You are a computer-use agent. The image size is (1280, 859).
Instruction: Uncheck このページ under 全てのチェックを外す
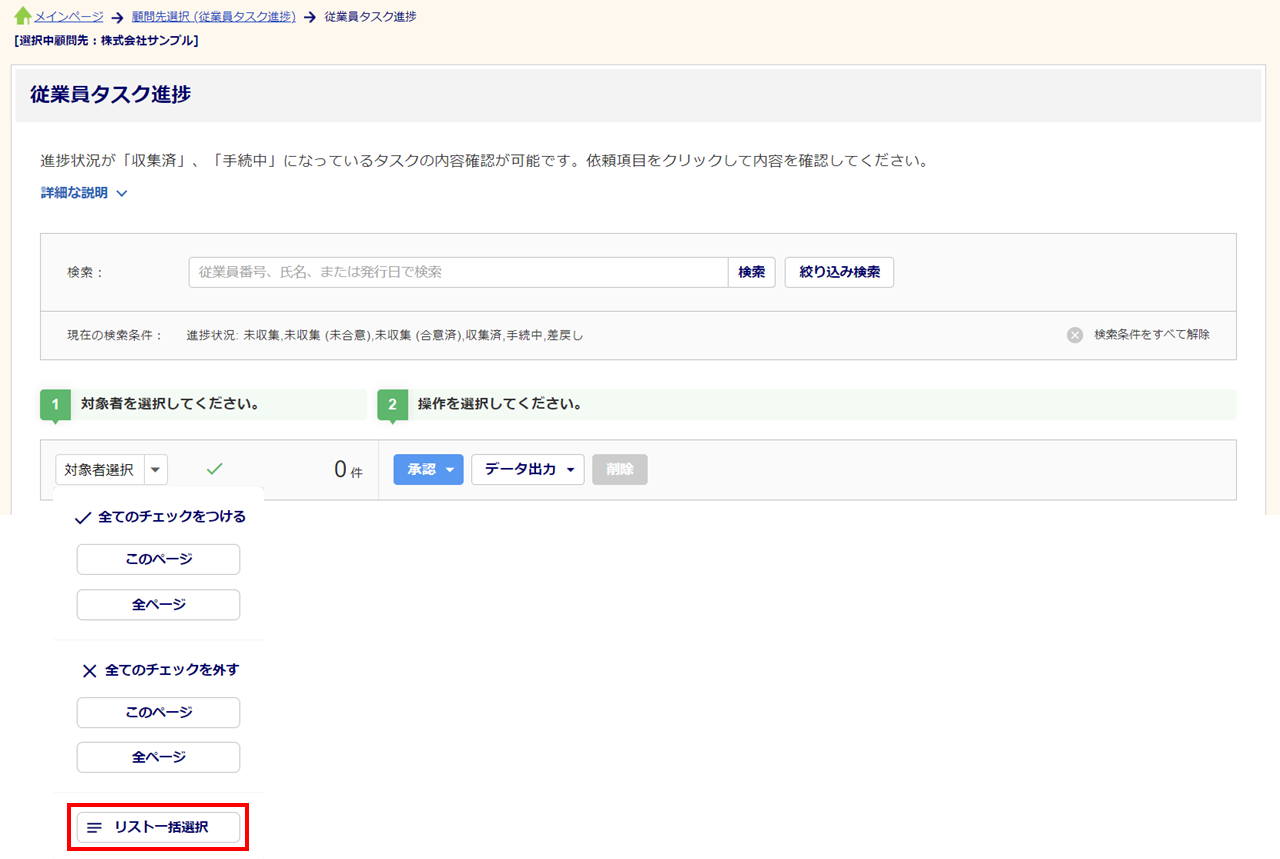[x=158, y=713]
